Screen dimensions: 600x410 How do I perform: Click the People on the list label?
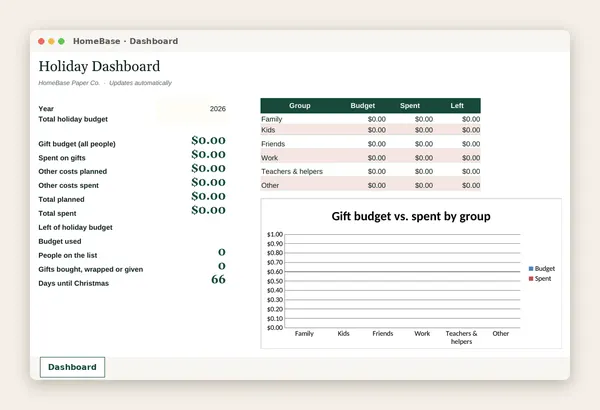pyautogui.click(x=68, y=255)
